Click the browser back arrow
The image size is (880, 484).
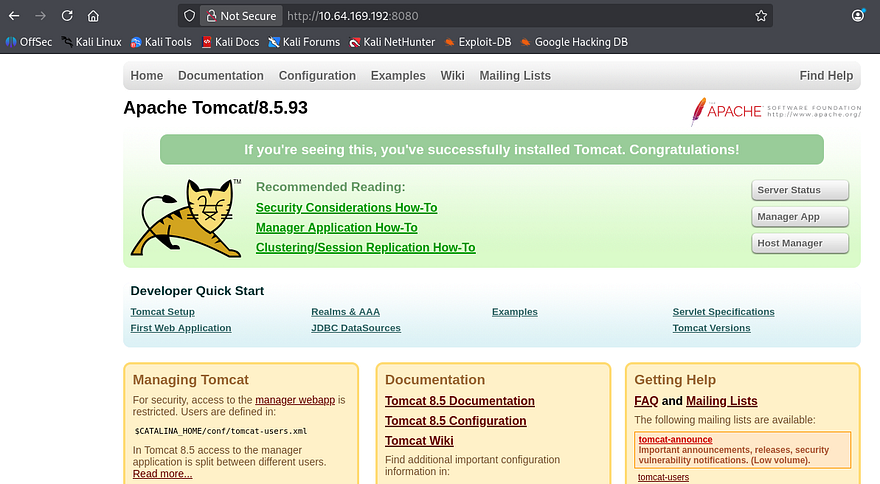[14, 16]
